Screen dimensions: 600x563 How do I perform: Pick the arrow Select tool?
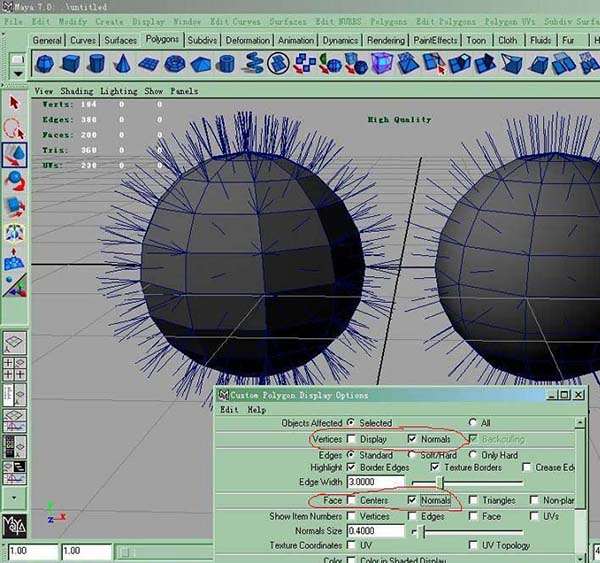14,103
